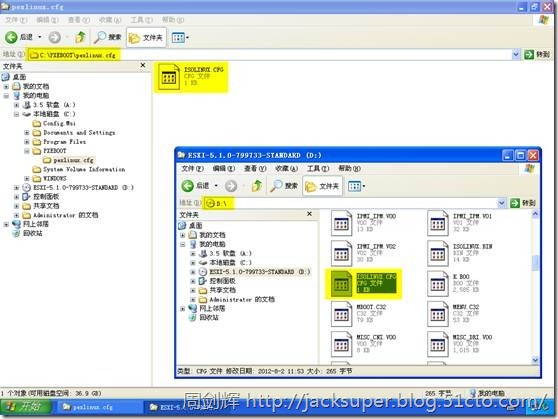
Task: Select pxelinux.cfg folder in tree
Action: [68, 160]
